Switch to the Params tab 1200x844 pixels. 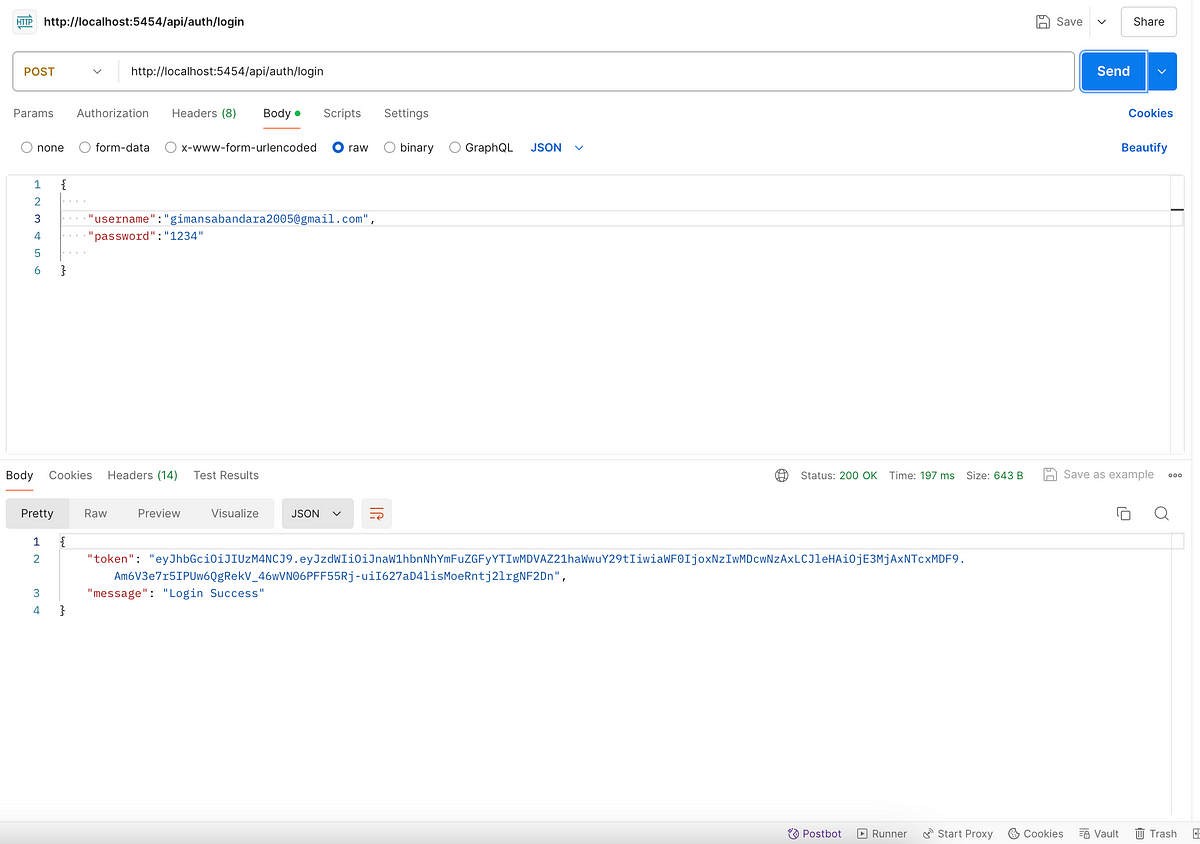(x=34, y=113)
